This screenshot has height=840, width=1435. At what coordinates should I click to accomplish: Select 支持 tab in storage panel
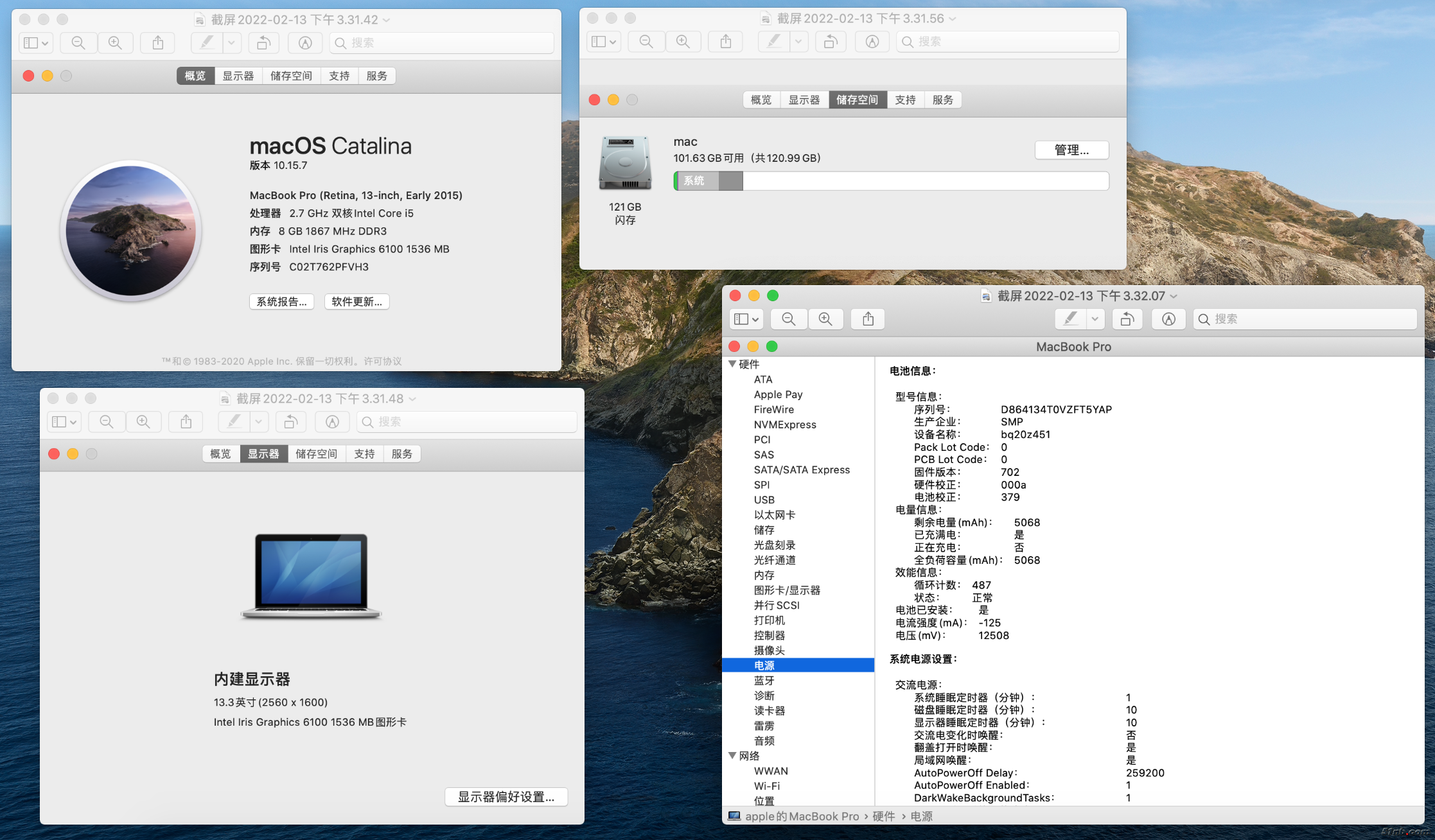pyautogui.click(x=906, y=100)
